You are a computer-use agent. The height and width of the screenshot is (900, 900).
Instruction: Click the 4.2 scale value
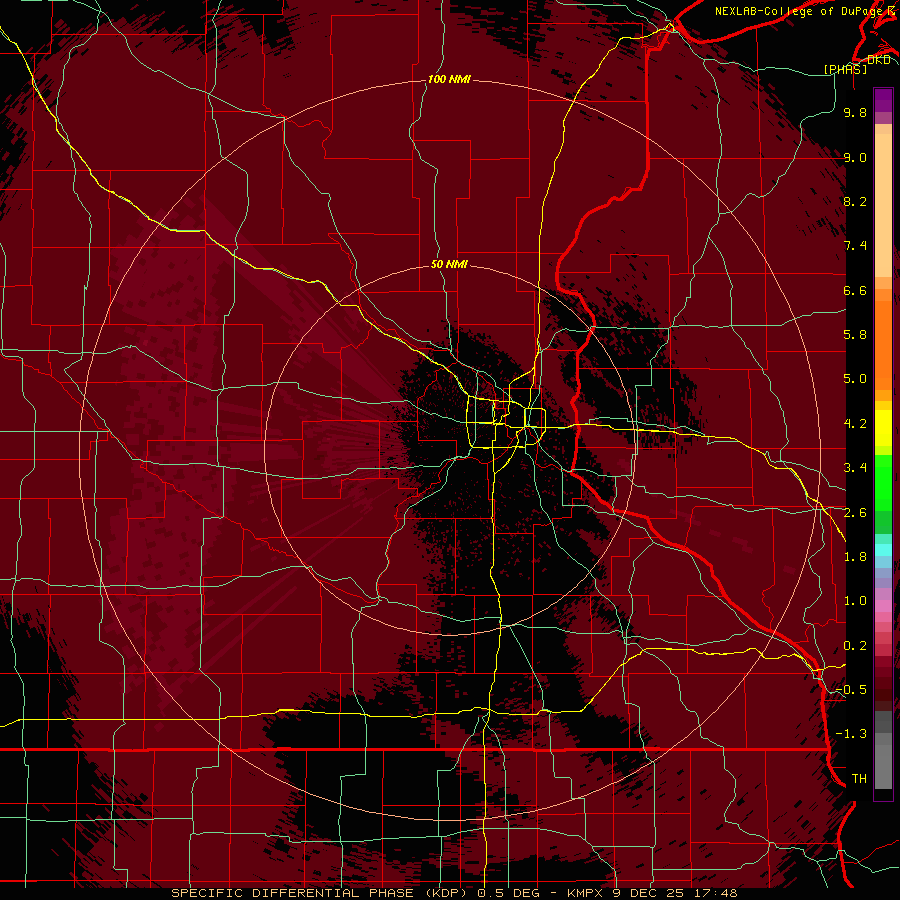[x=855, y=424]
